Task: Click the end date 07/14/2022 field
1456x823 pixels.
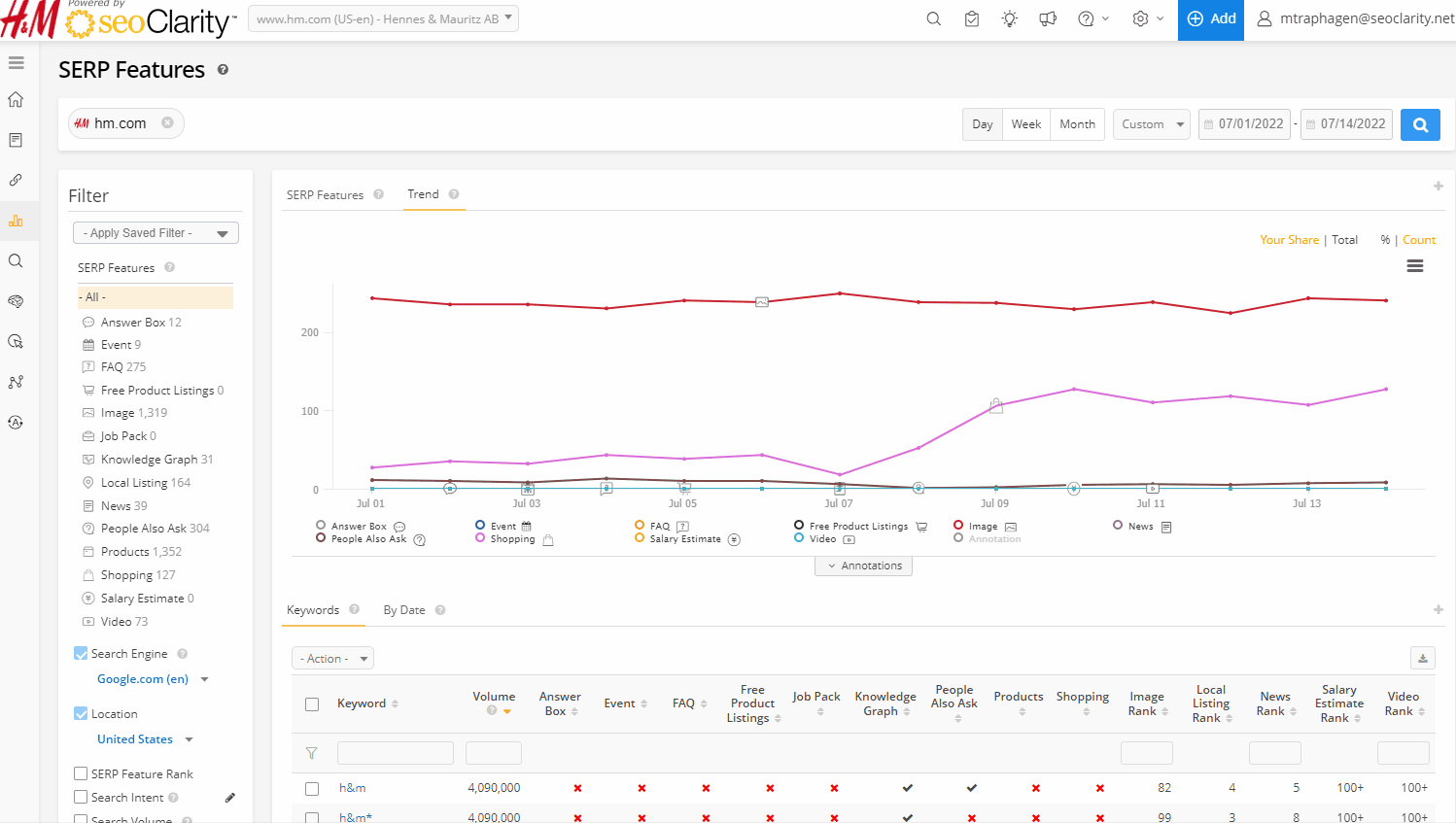Action: point(1347,124)
